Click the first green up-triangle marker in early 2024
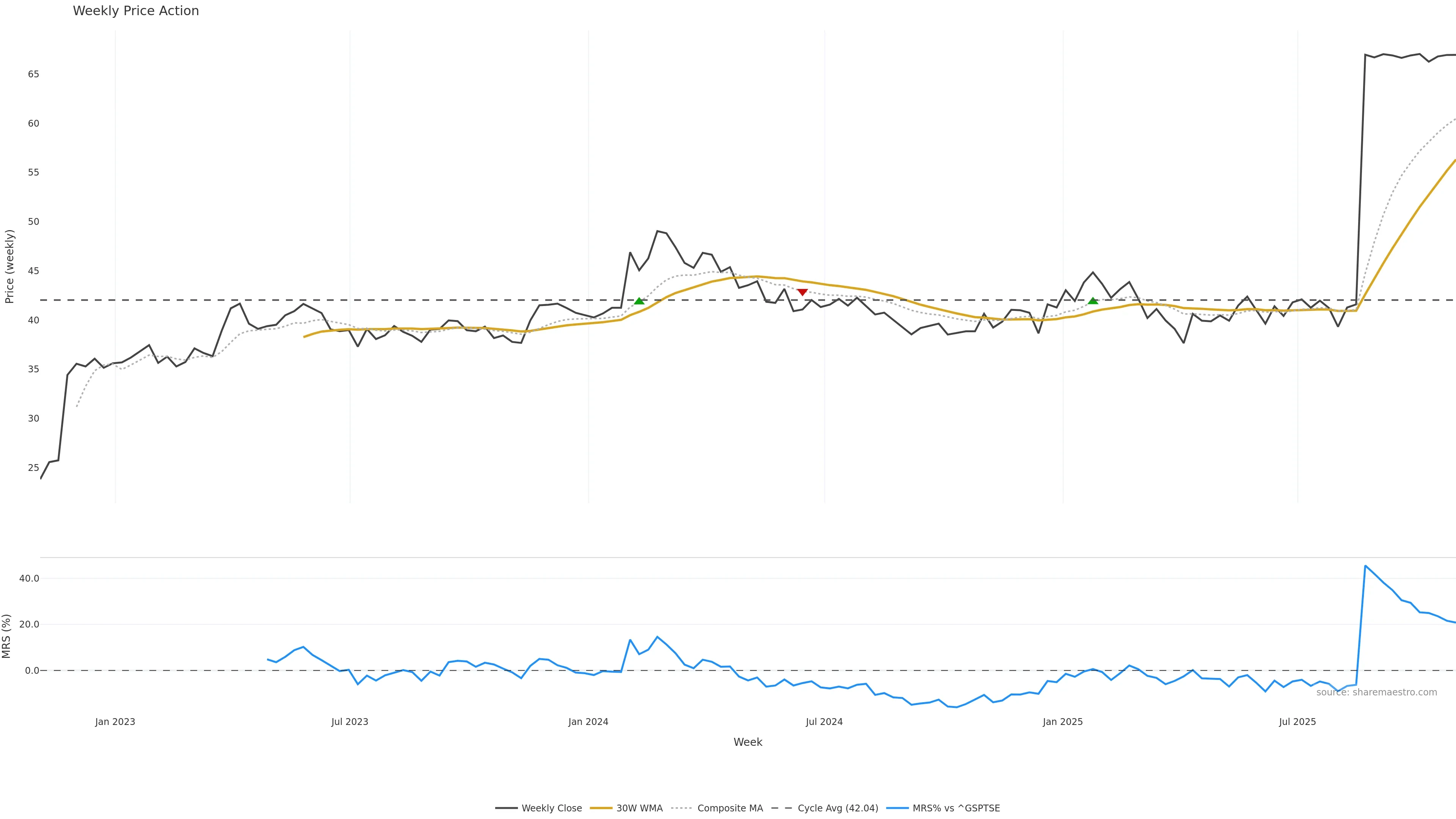This screenshot has width=1456, height=819. coord(639,301)
